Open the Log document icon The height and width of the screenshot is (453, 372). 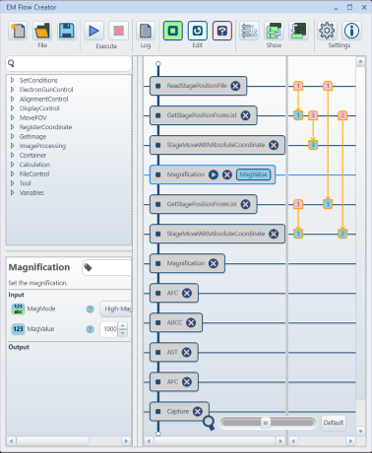point(146,31)
